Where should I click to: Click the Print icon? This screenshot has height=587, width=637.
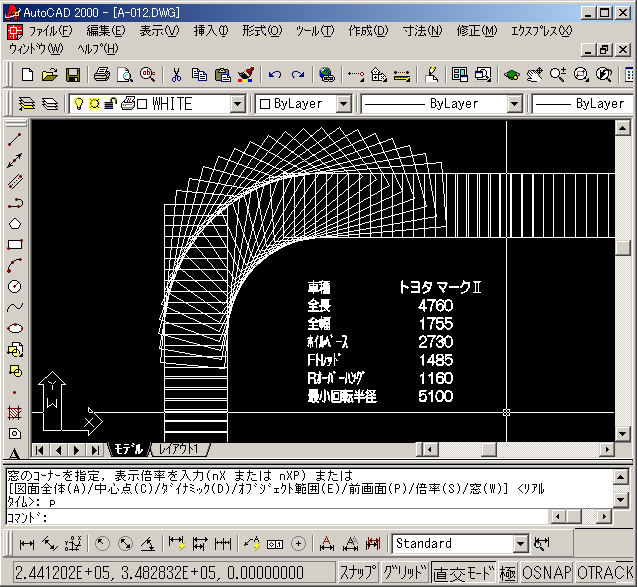102,75
